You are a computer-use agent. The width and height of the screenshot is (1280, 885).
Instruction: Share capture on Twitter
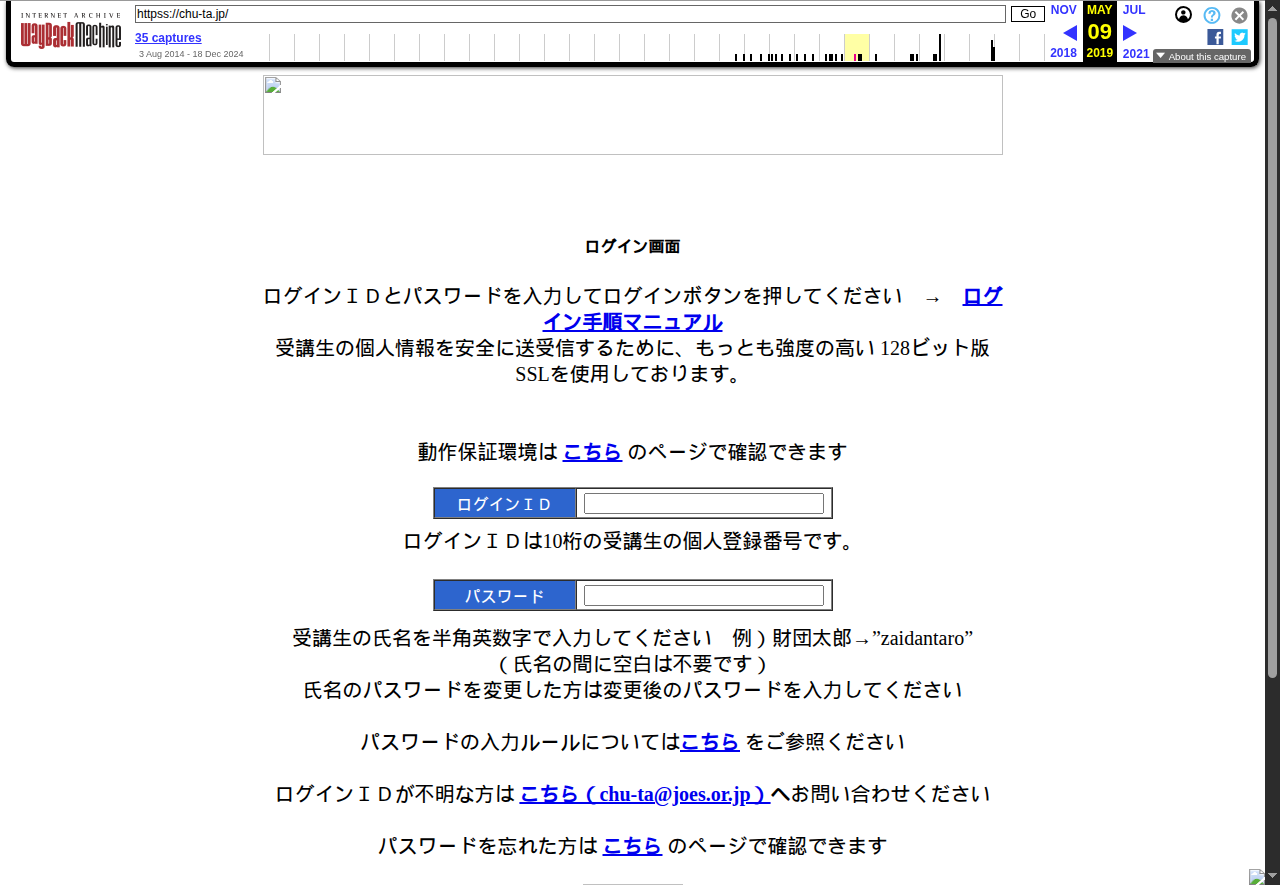coord(1239,37)
